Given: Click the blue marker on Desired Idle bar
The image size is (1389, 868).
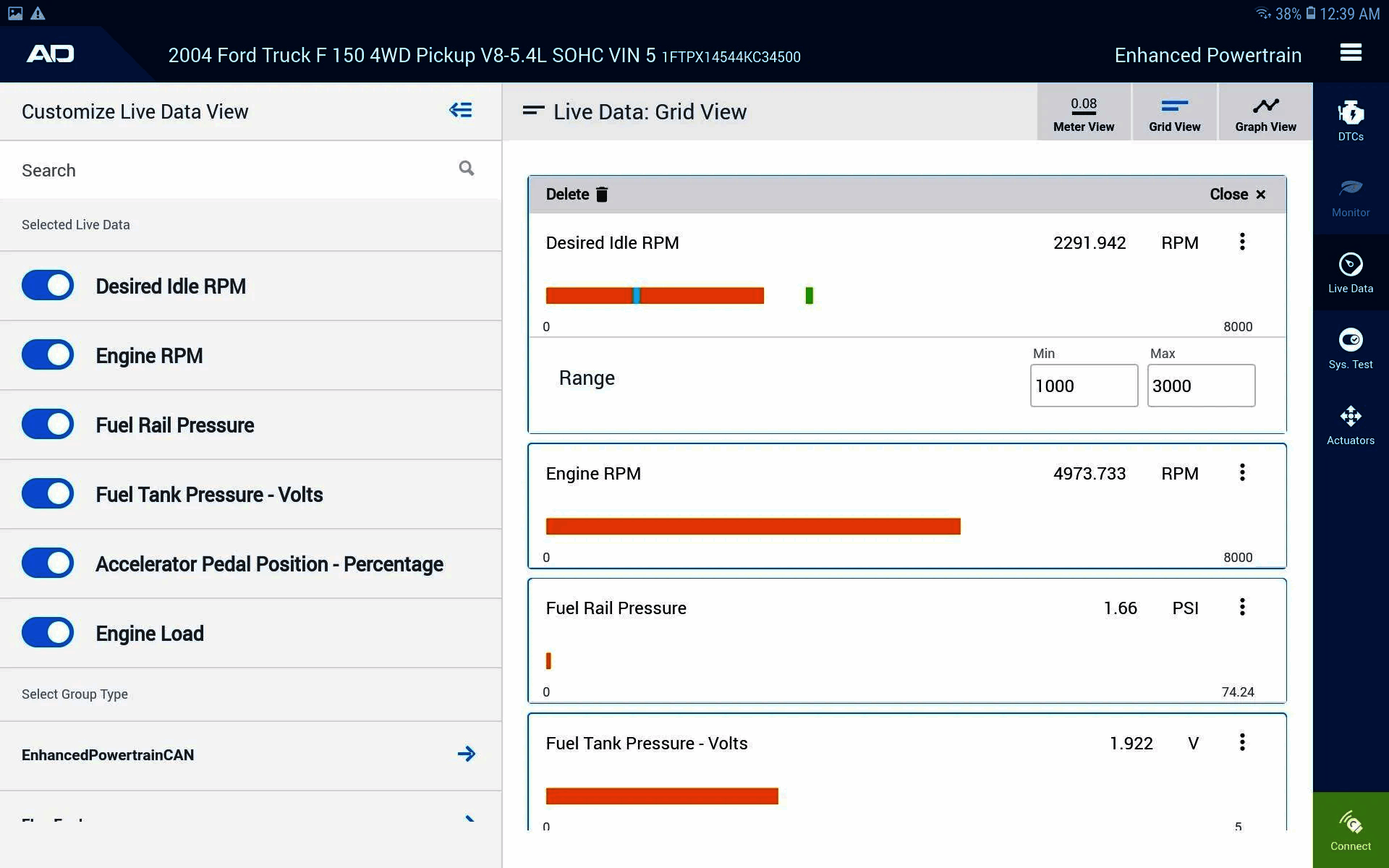Looking at the screenshot, I should click(637, 296).
